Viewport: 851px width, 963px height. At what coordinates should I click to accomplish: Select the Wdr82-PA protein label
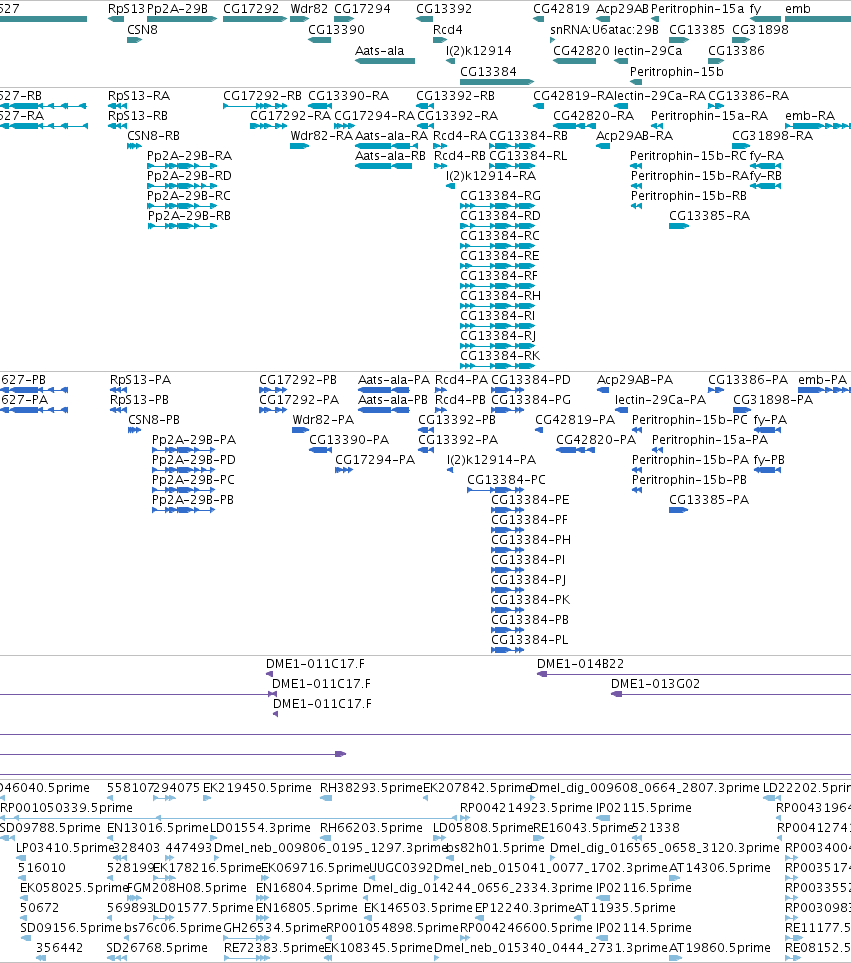coord(323,419)
